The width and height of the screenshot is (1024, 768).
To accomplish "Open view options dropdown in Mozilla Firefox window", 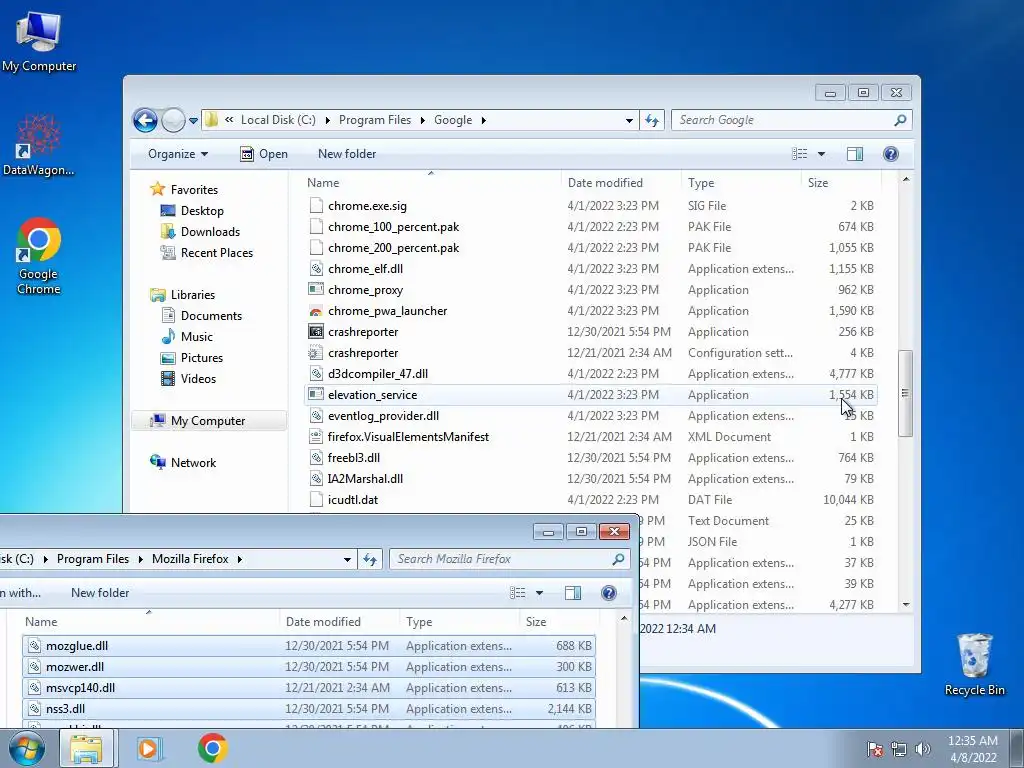I will click(x=539, y=593).
